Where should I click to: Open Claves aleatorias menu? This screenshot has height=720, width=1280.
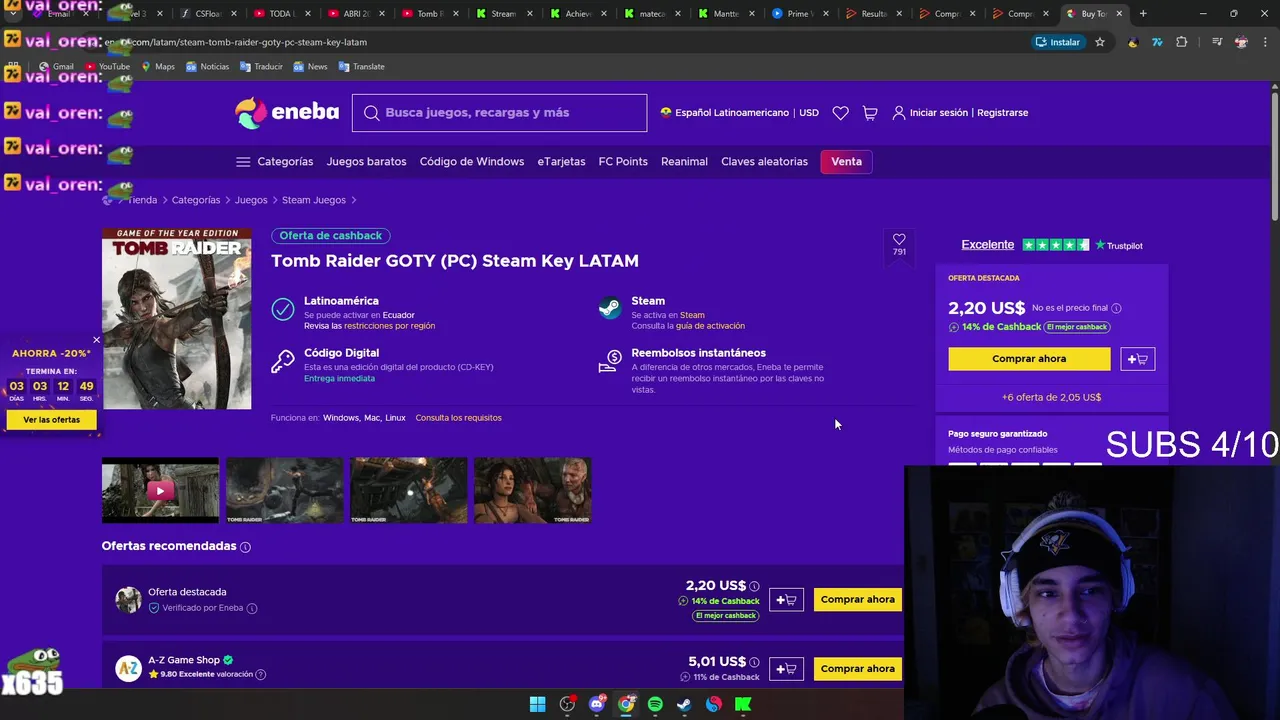(764, 162)
